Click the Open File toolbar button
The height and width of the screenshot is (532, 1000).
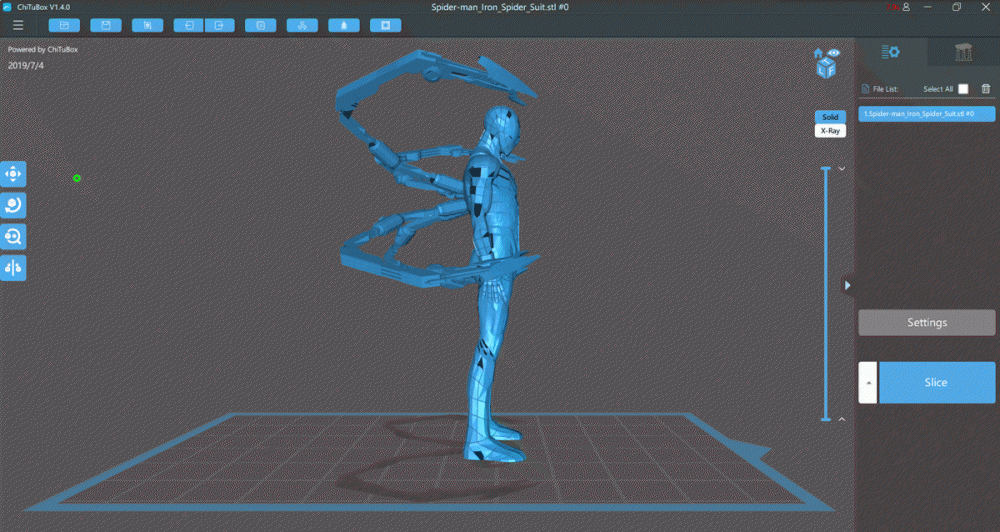pos(64,26)
